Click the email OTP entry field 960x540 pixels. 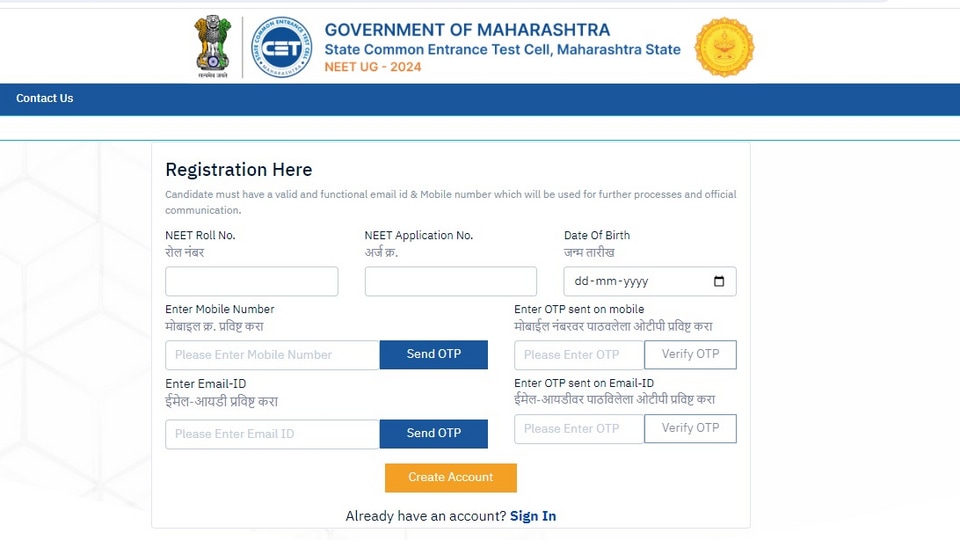(579, 429)
